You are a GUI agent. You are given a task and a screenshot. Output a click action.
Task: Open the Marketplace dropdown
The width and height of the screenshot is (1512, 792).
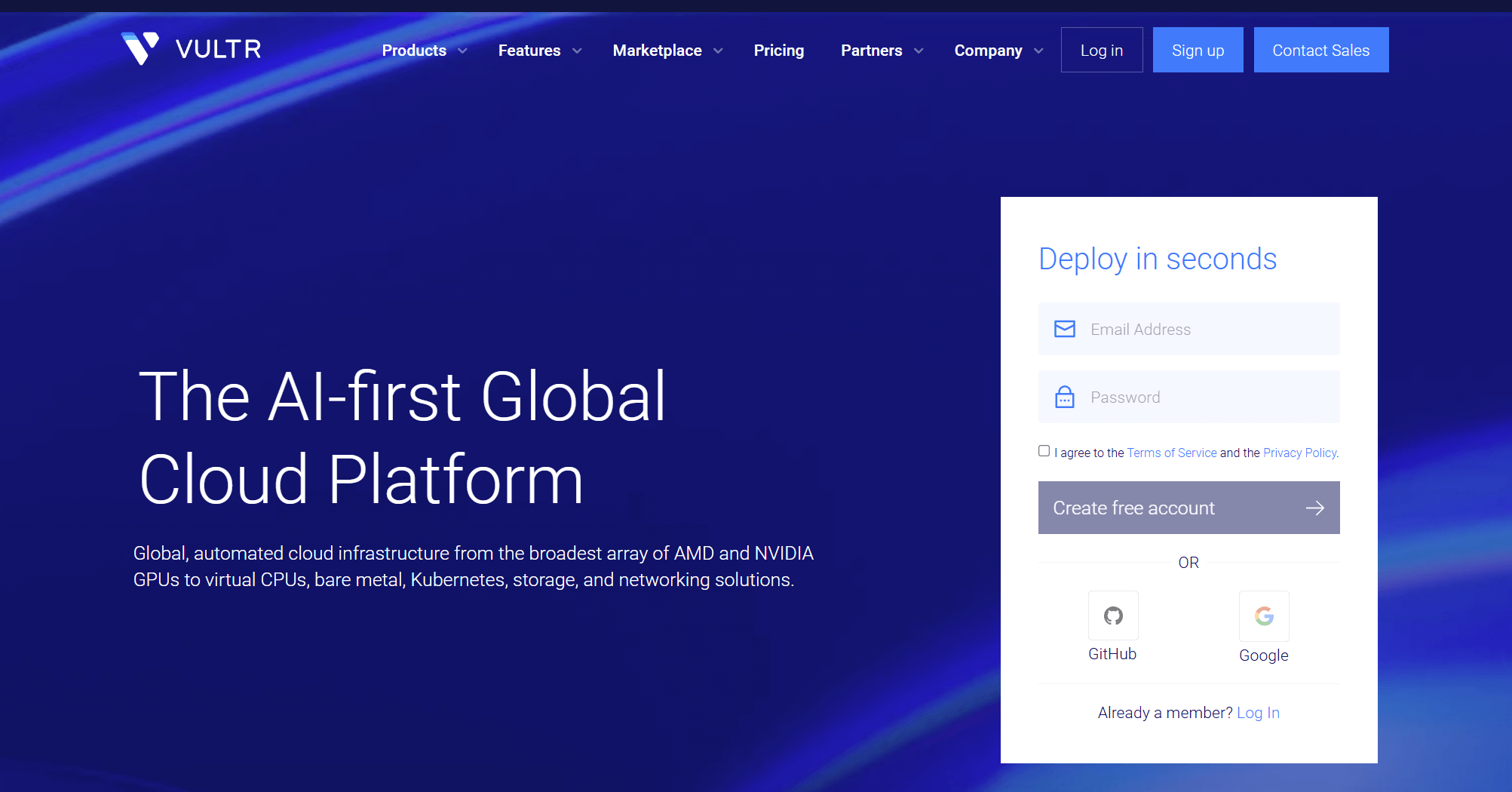pyautogui.click(x=657, y=50)
